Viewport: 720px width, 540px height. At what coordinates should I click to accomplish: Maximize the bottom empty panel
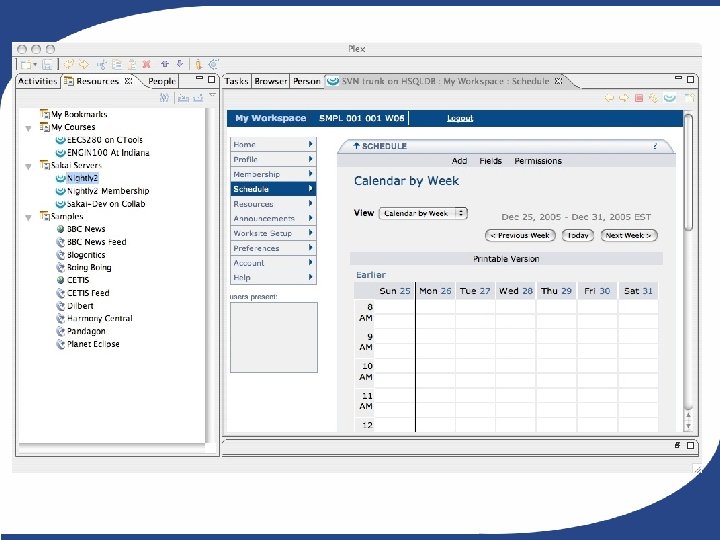[690, 445]
